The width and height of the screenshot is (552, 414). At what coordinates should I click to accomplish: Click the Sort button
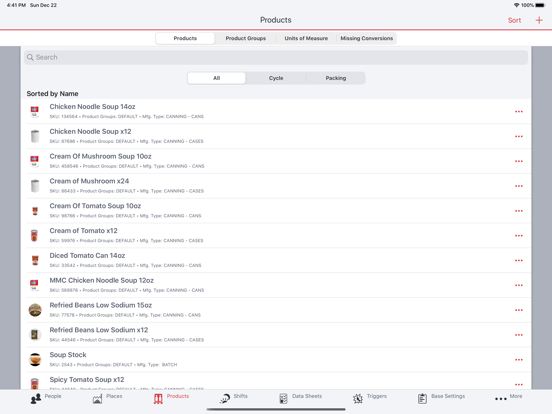coord(514,20)
